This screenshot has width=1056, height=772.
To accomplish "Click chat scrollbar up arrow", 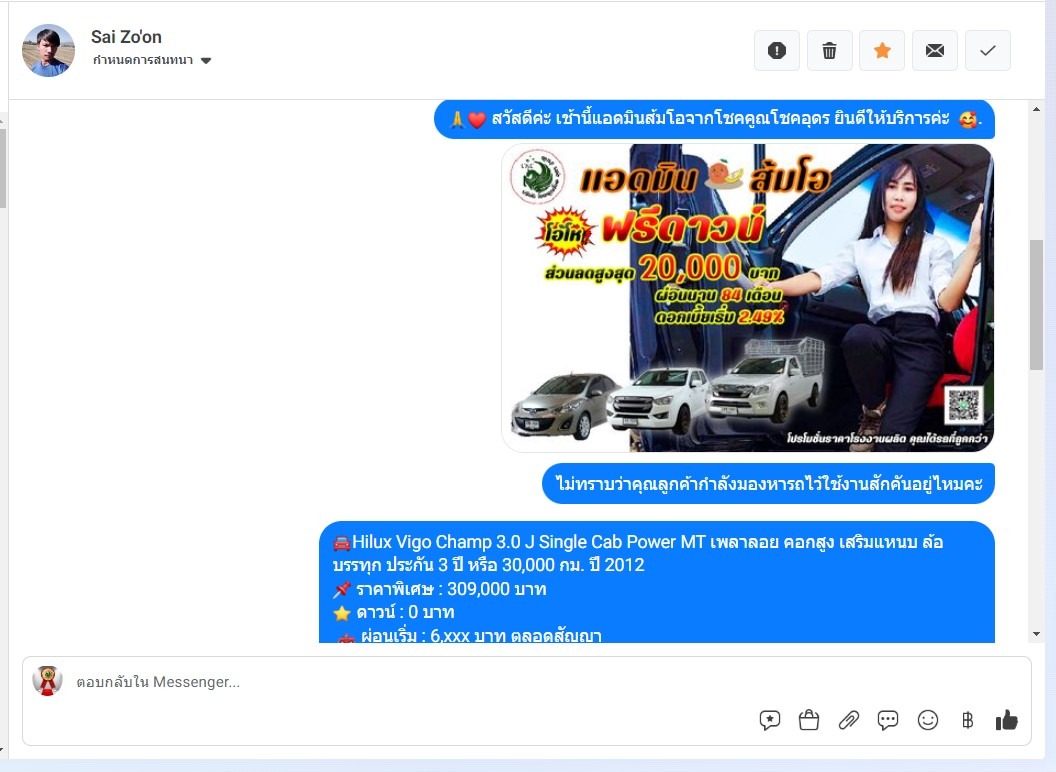I will tap(1036, 109).
